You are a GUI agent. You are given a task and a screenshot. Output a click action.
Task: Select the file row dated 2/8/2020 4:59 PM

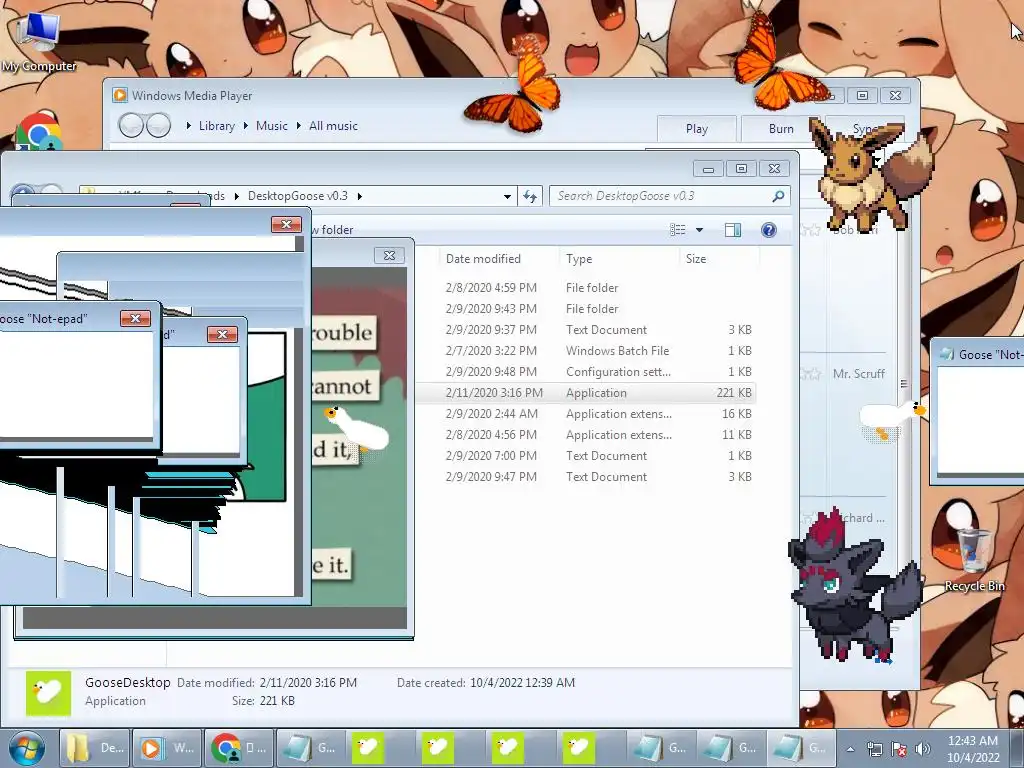pyautogui.click(x=586, y=287)
